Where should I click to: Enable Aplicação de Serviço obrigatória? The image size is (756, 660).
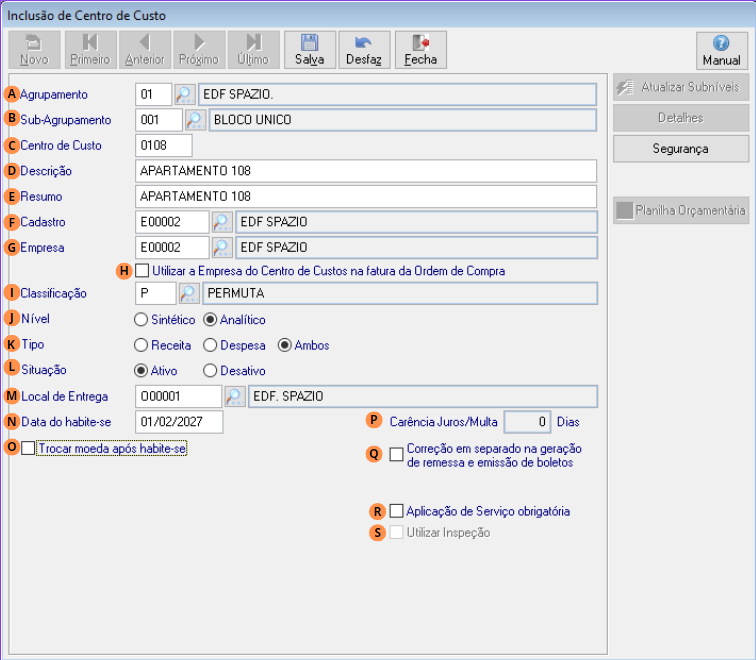click(396, 511)
